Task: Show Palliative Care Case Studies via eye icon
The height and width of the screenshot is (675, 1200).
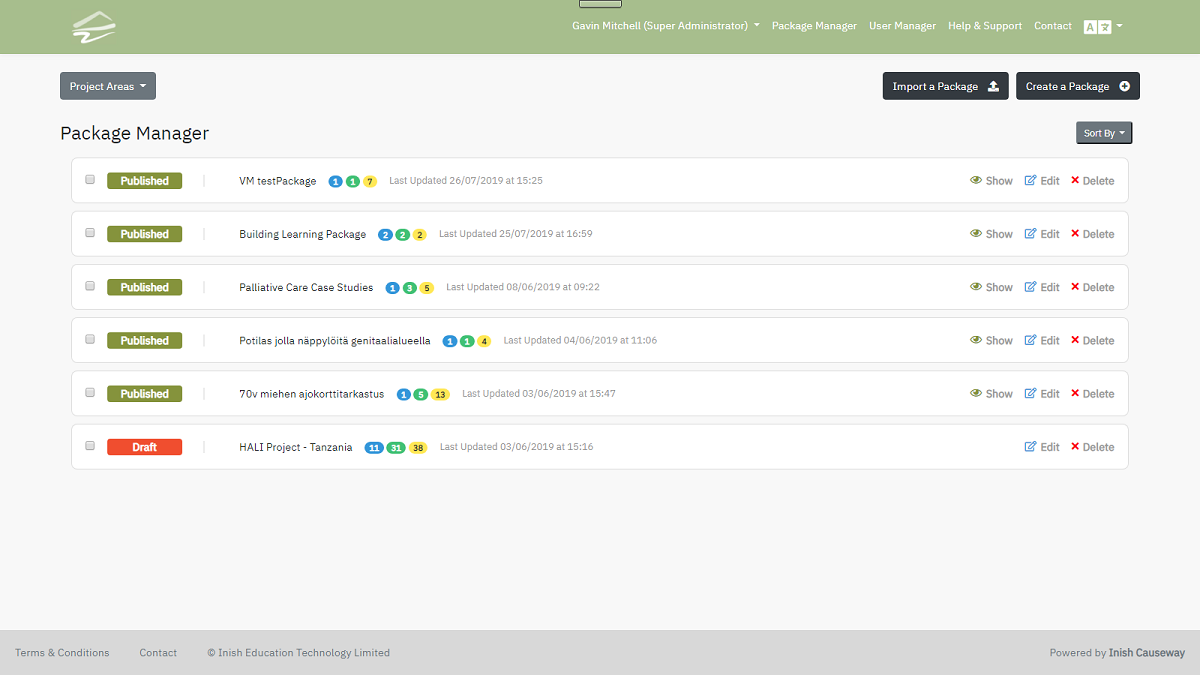Action: tap(976, 287)
